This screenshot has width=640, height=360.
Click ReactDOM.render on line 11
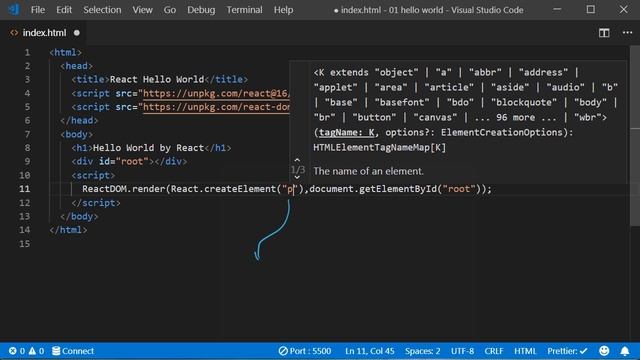[x=124, y=189]
